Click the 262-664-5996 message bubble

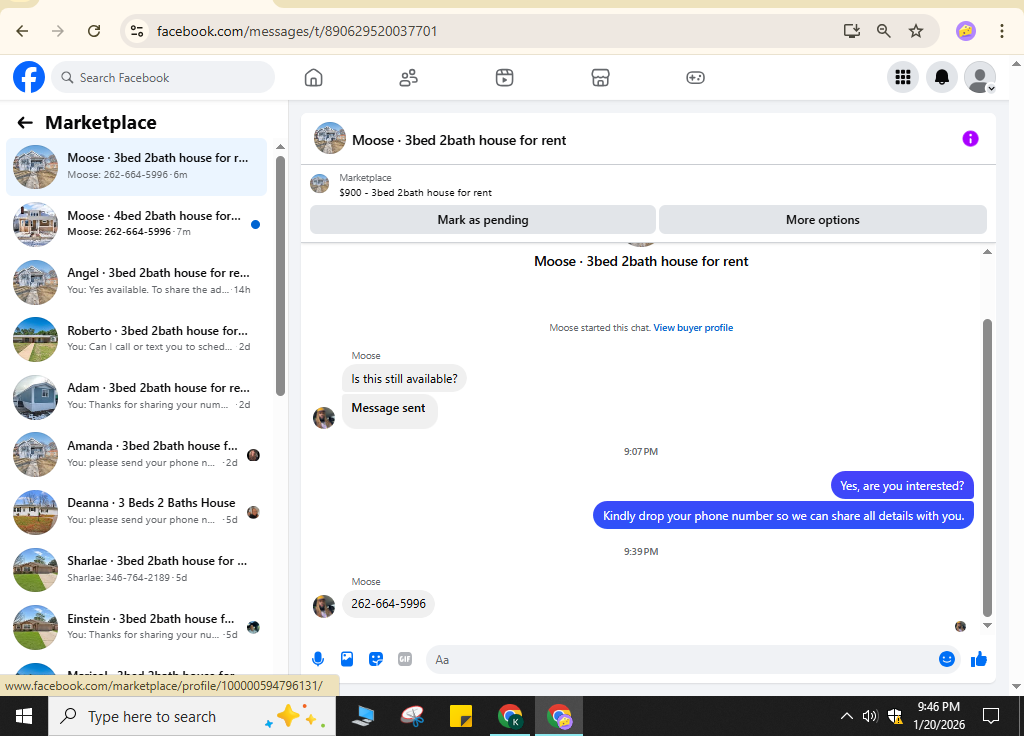click(388, 603)
